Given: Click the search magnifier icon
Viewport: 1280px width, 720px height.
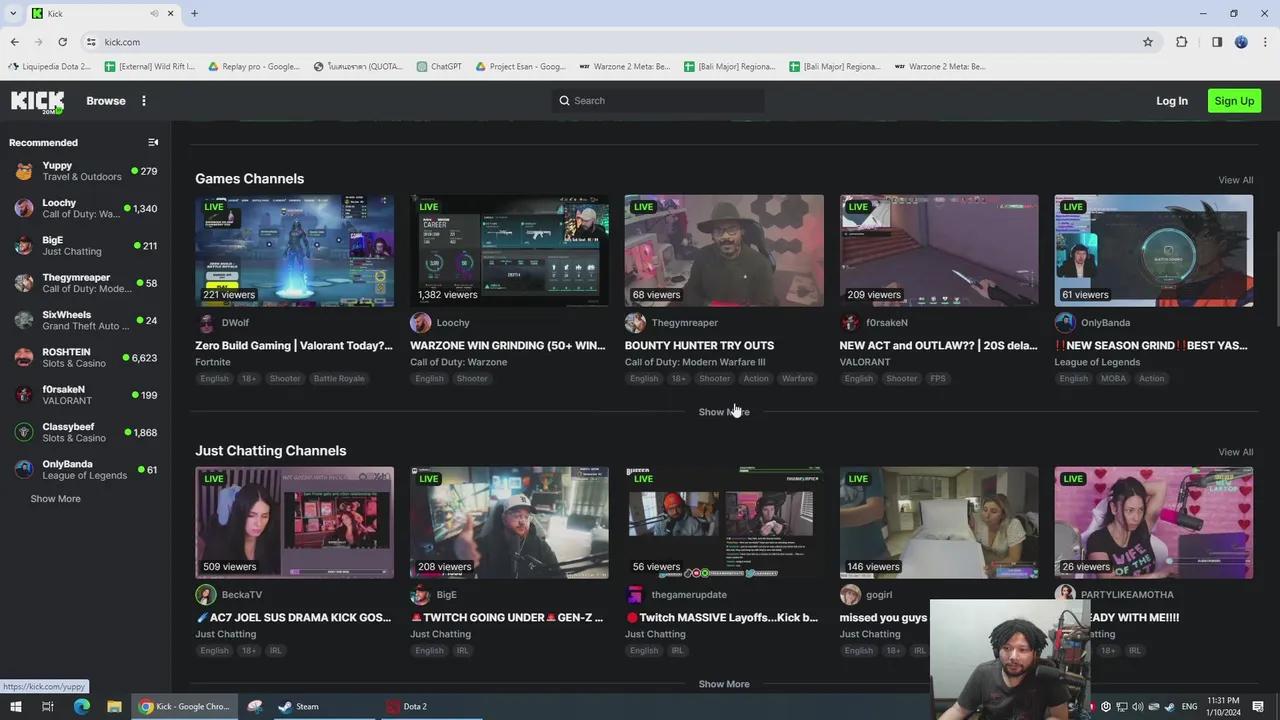Looking at the screenshot, I should (565, 100).
